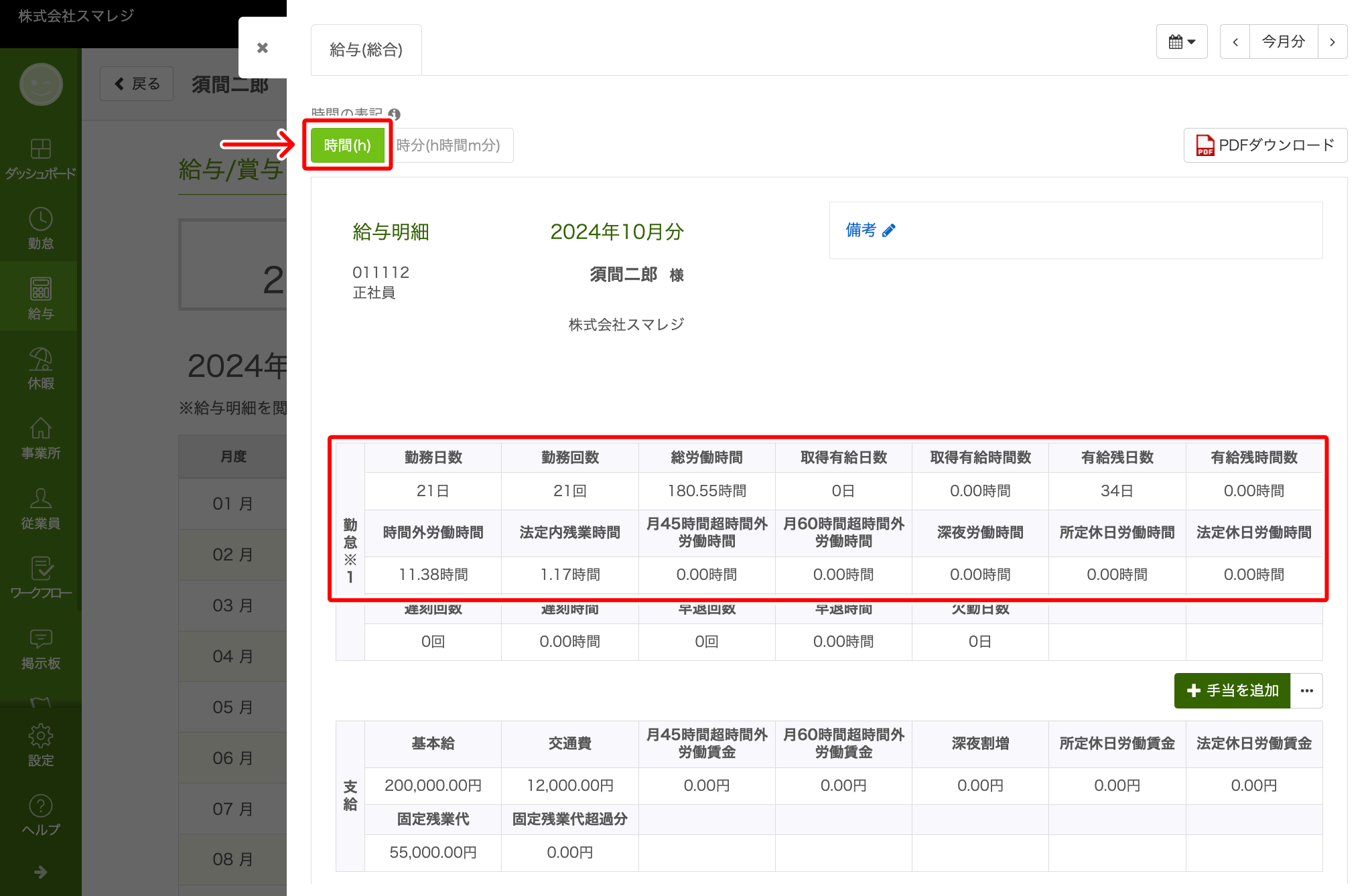
Task: Open 事業所 office in the sidebar
Action: pyautogui.click(x=41, y=439)
